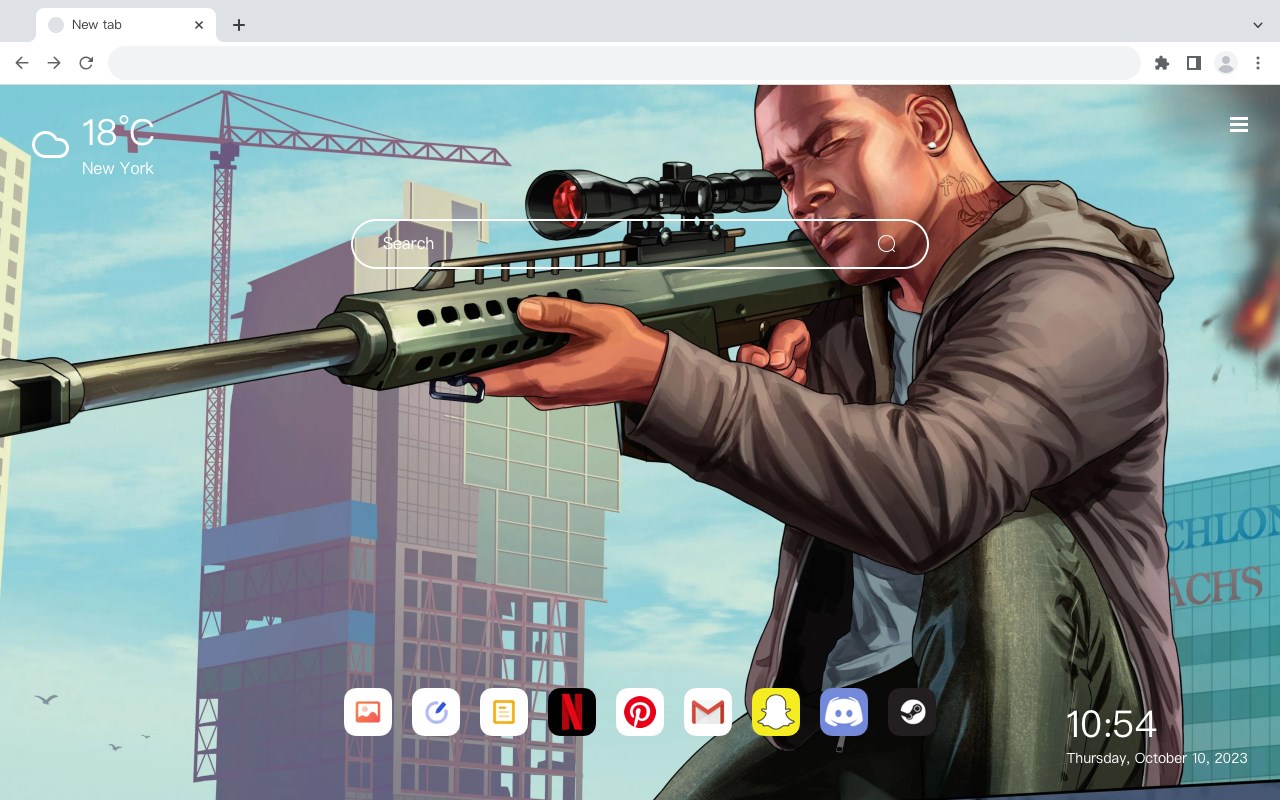Image resolution: width=1280 pixels, height=800 pixels.
Task: Click the Thursday, October 10, 2023 date
Action: (x=1157, y=758)
